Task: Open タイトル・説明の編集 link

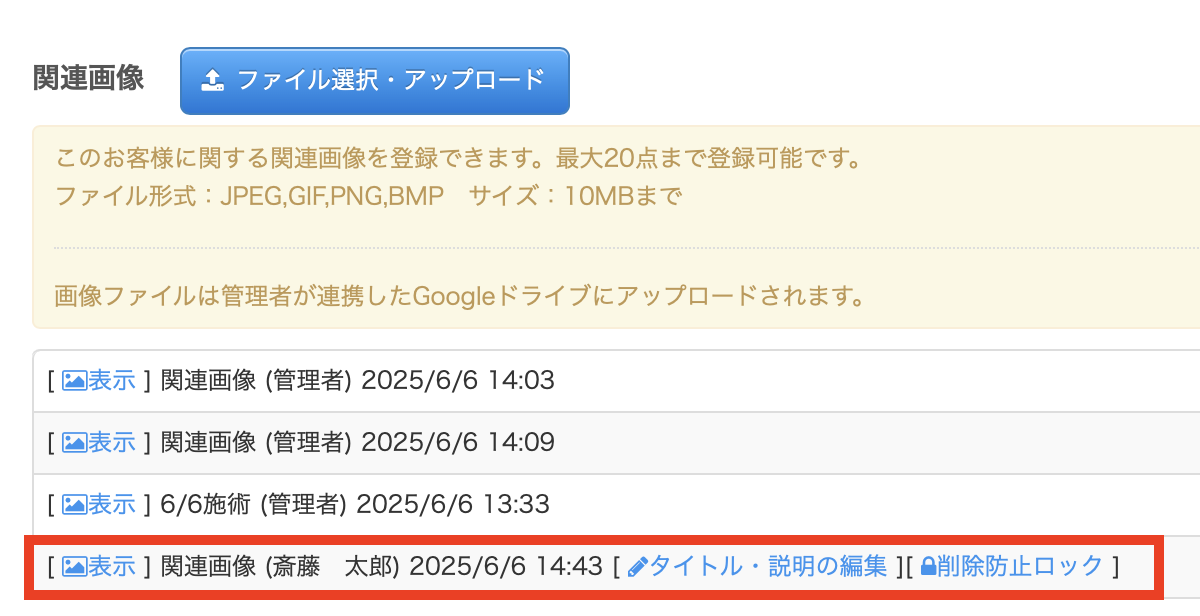Action: tap(768, 567)
